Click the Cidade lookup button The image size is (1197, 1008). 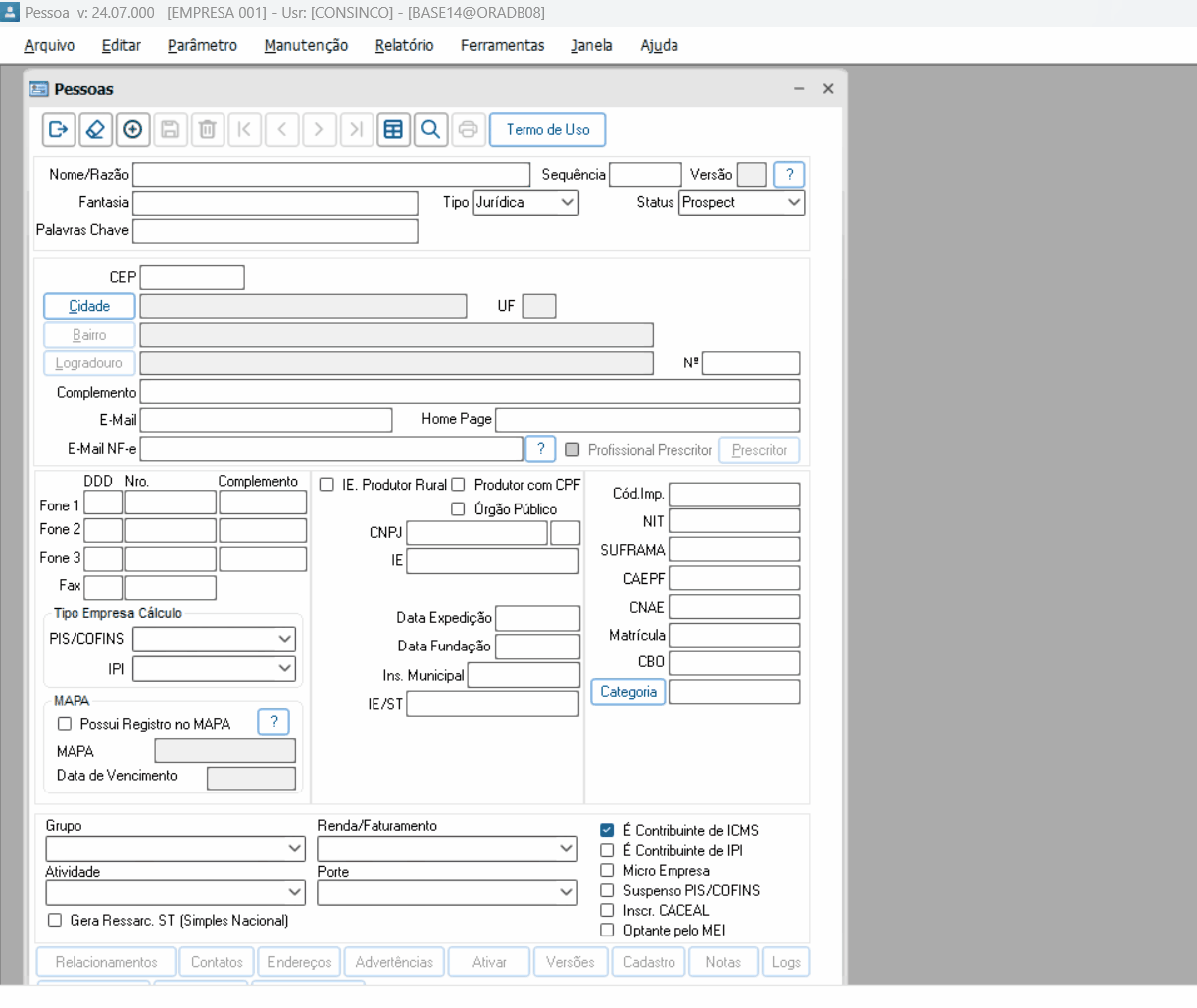[89, 306]
